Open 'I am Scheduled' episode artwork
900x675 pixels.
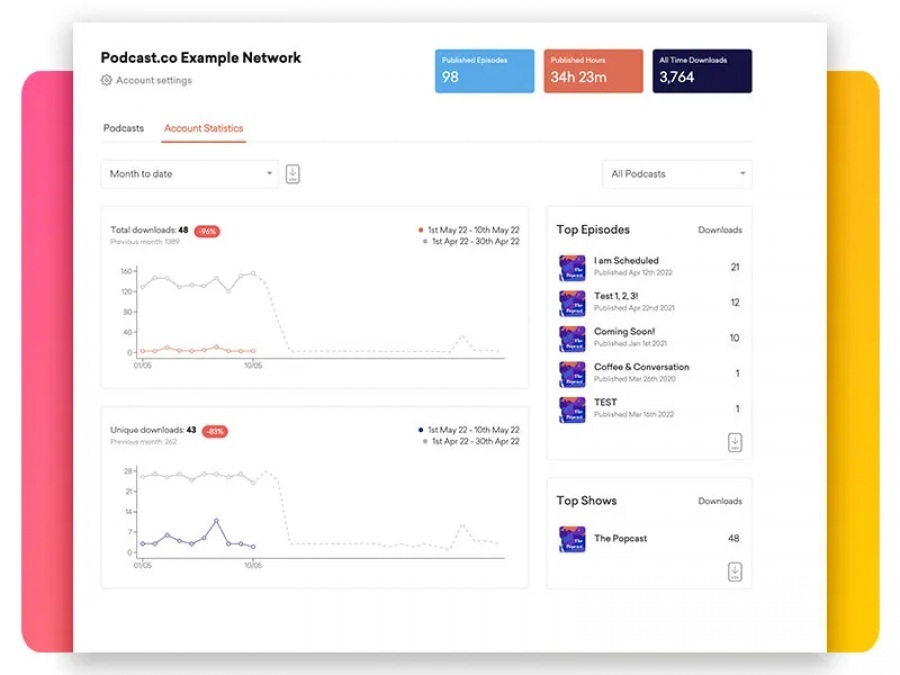pos(572,267)
